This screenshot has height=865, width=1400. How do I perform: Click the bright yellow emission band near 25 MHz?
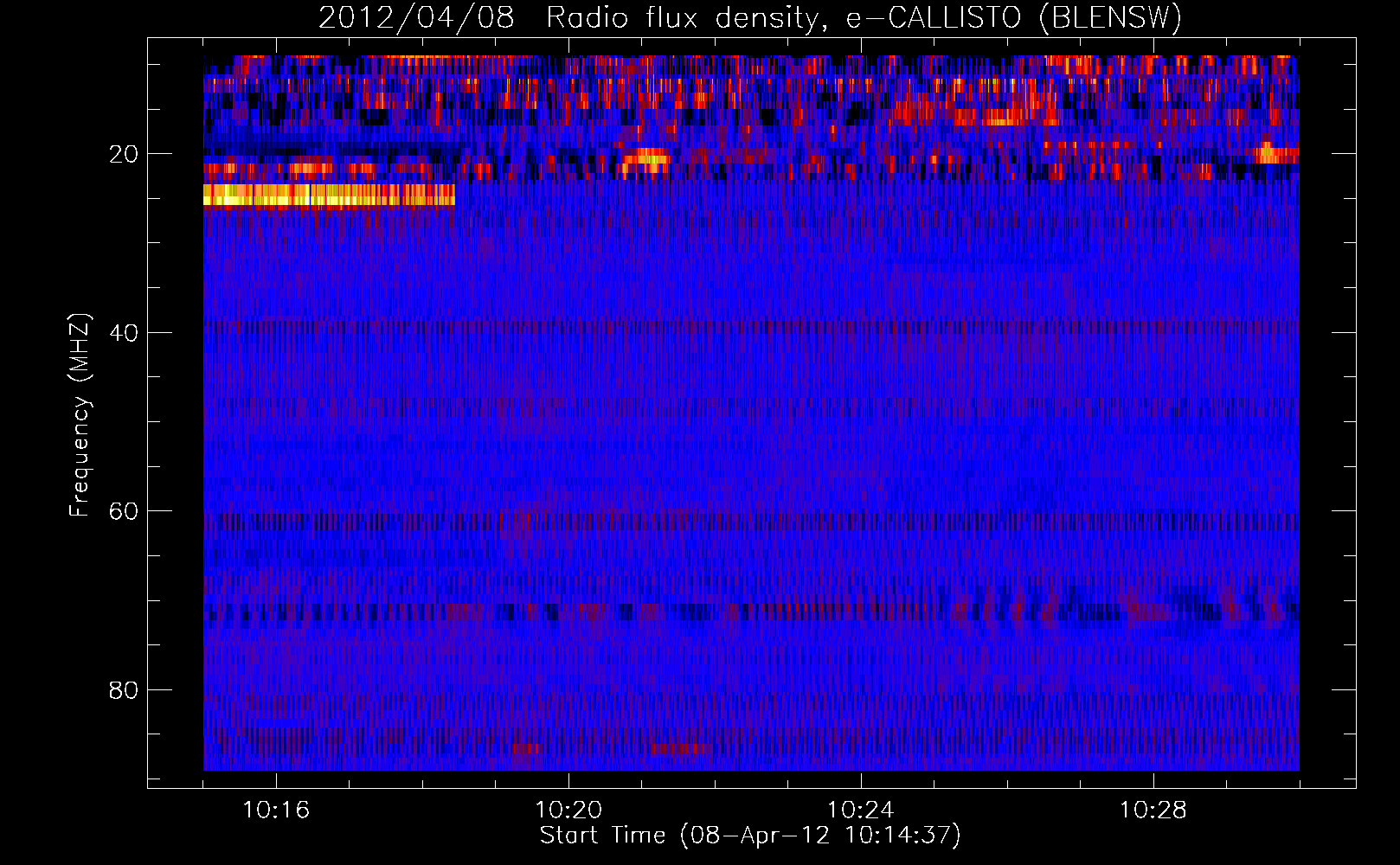(329, 195)
